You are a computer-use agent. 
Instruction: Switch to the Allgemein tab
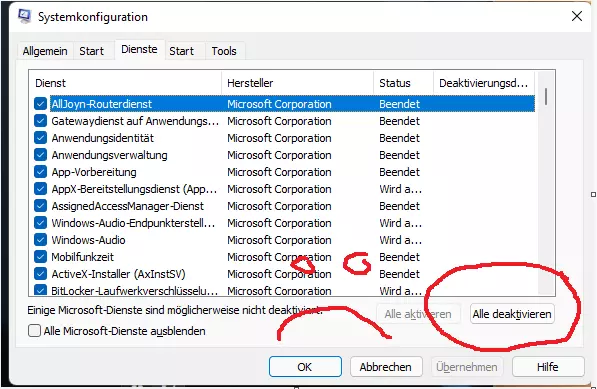(x=45, y=51)
